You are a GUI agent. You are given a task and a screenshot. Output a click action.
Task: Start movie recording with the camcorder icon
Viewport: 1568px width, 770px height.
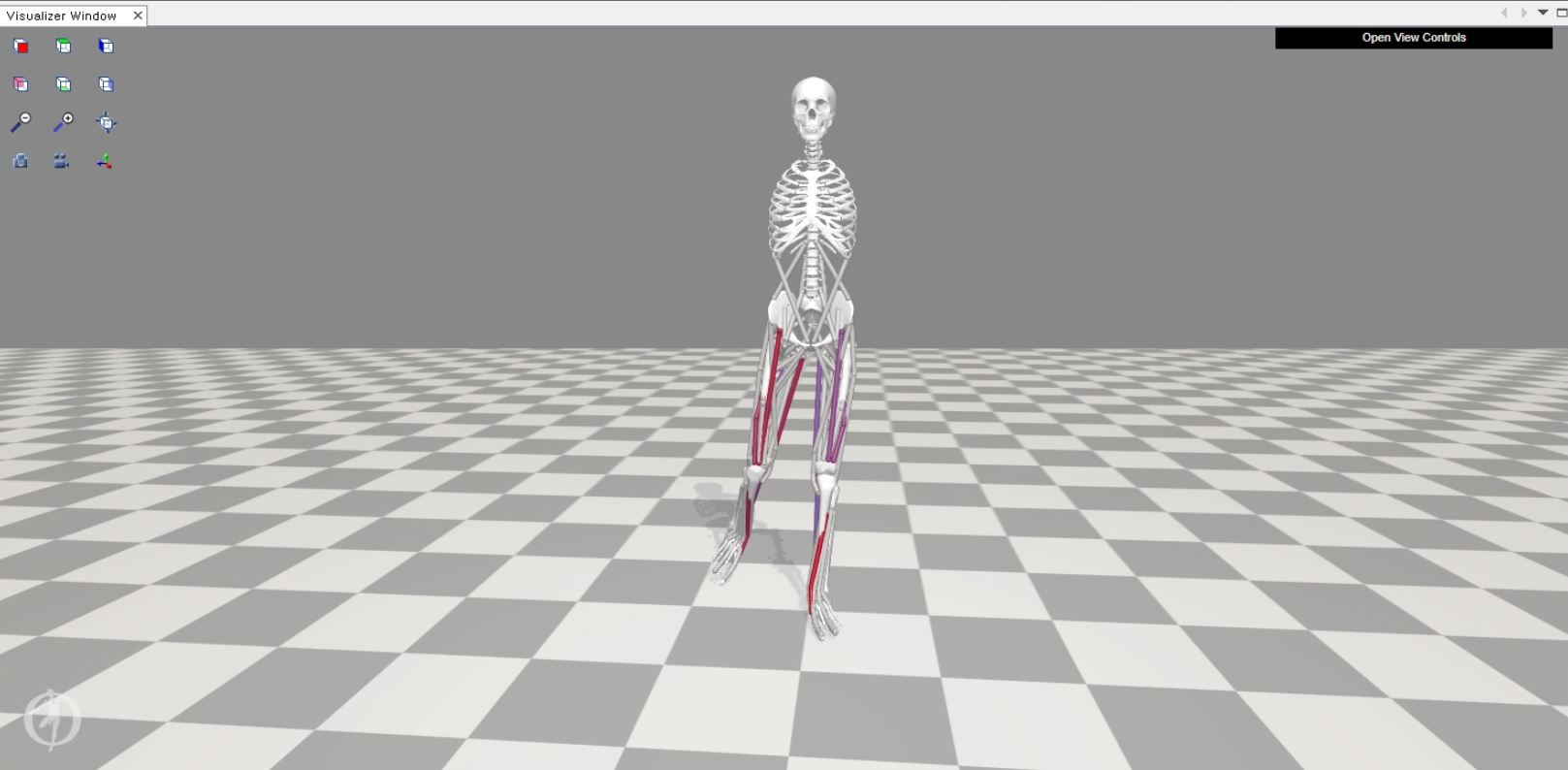[61, 161]
